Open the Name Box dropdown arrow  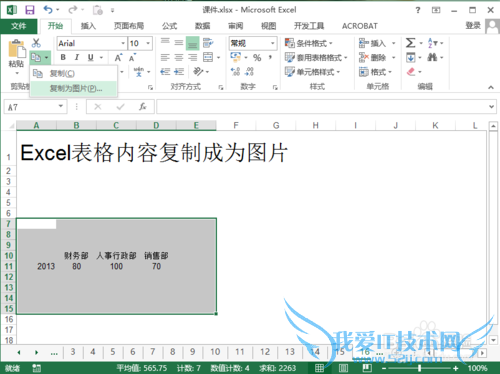click(x=61, y=106)
